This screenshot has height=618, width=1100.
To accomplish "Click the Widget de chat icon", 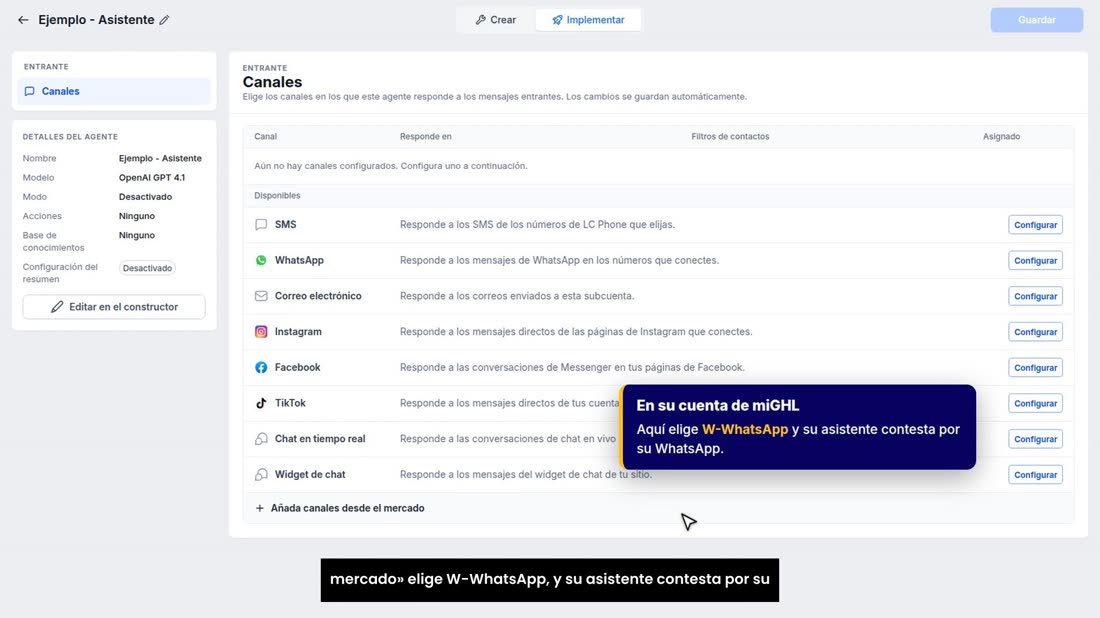I will point(261,475).
